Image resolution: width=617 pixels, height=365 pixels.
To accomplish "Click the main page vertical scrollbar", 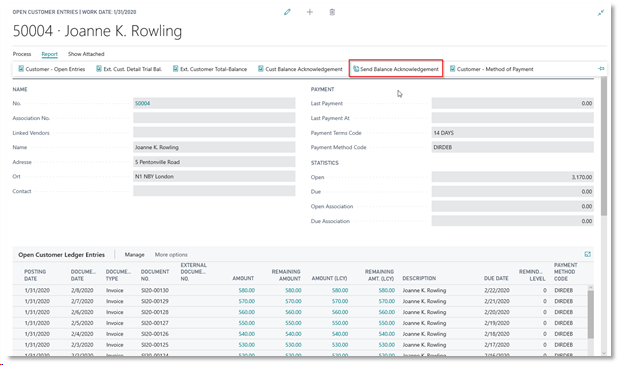I will pos(604,146).
